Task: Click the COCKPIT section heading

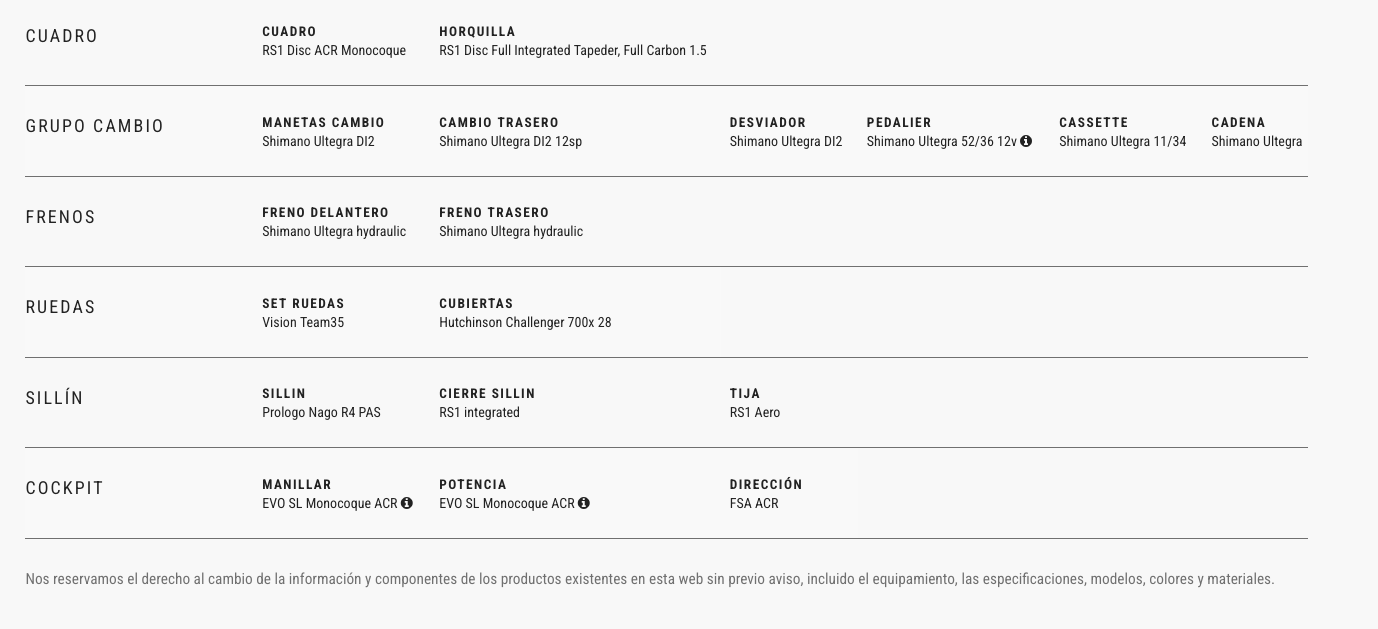Action: [x=65, y=488]
